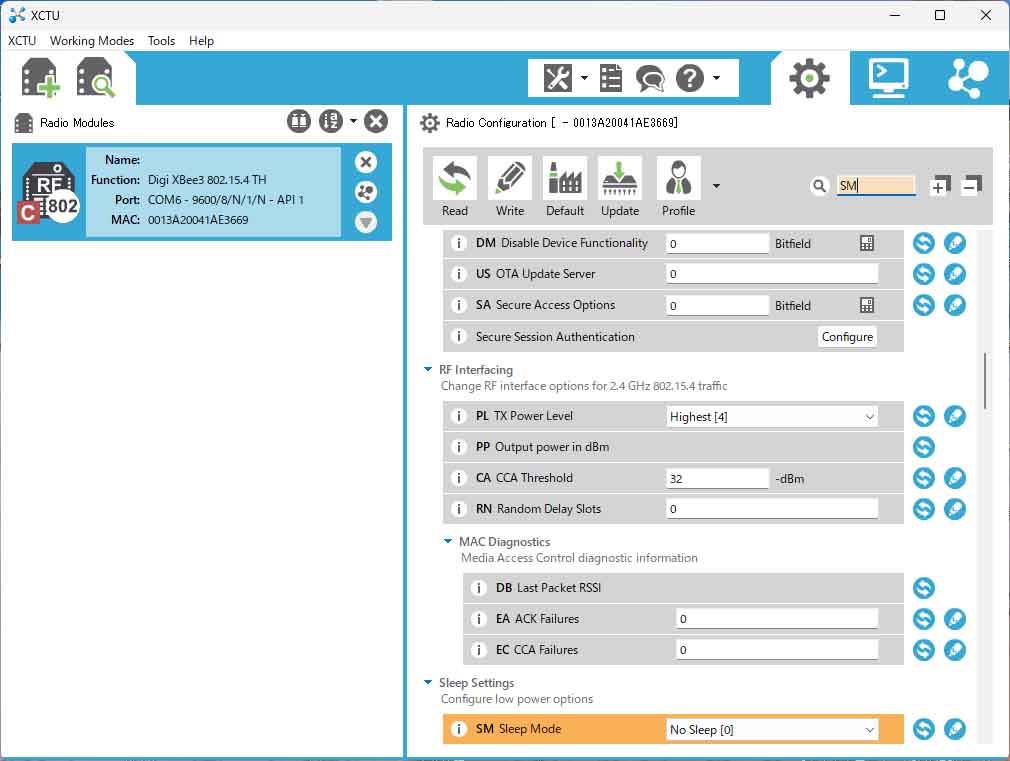Write the SA Secure Access Options value
1010x761 pixels.
(x=955, y=305)
